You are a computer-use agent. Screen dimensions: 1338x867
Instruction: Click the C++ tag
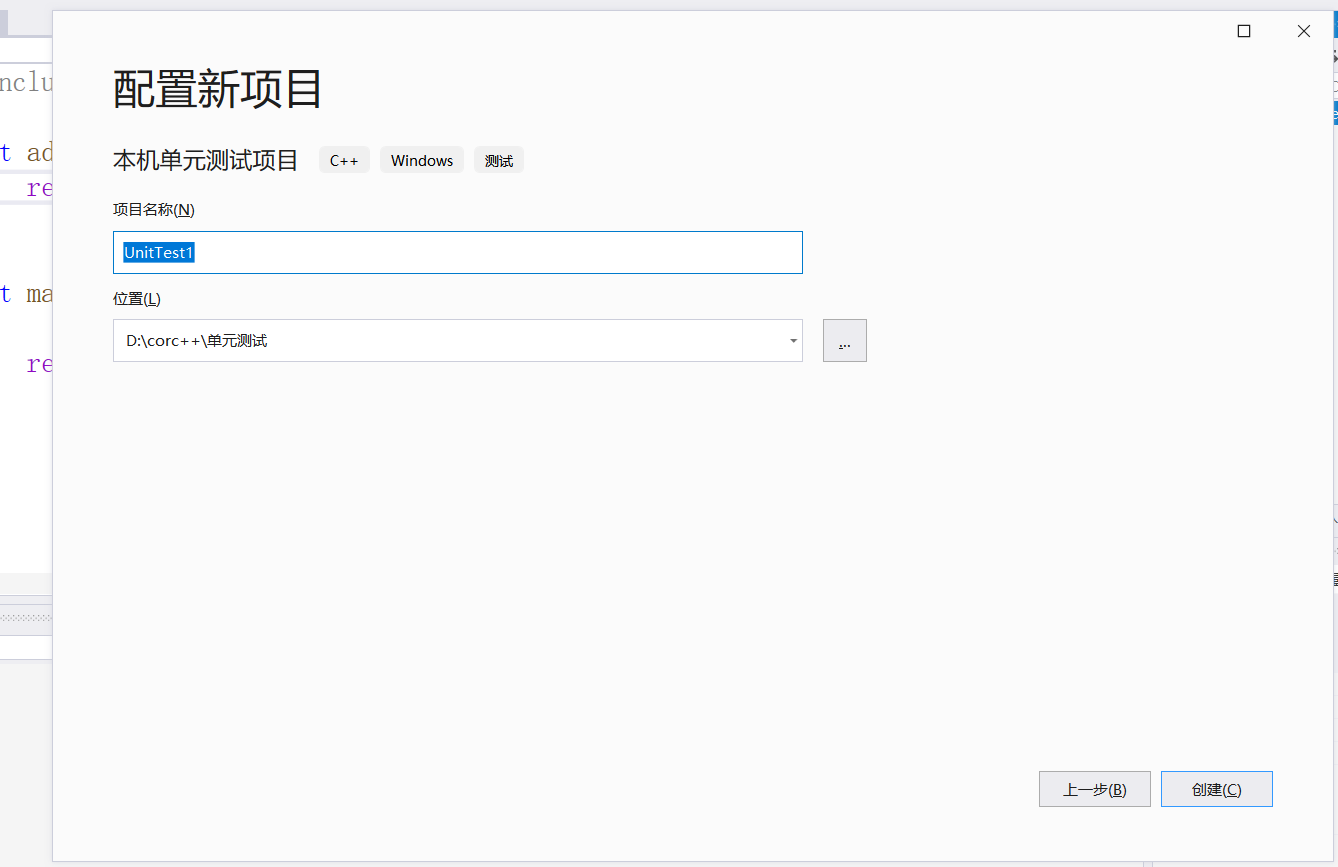[x=344, y=160]
